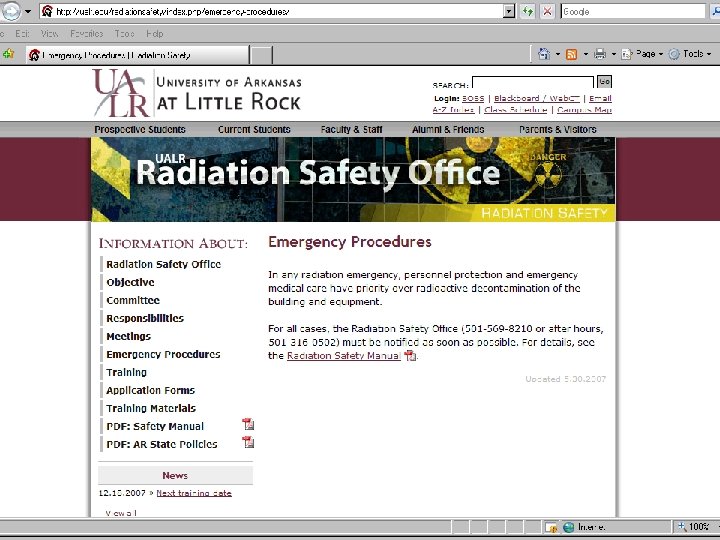The width and height of the screenshot is (720, 540).
Task: Click PDF icon after Radiation Safety Manual link
Action: 410,355
